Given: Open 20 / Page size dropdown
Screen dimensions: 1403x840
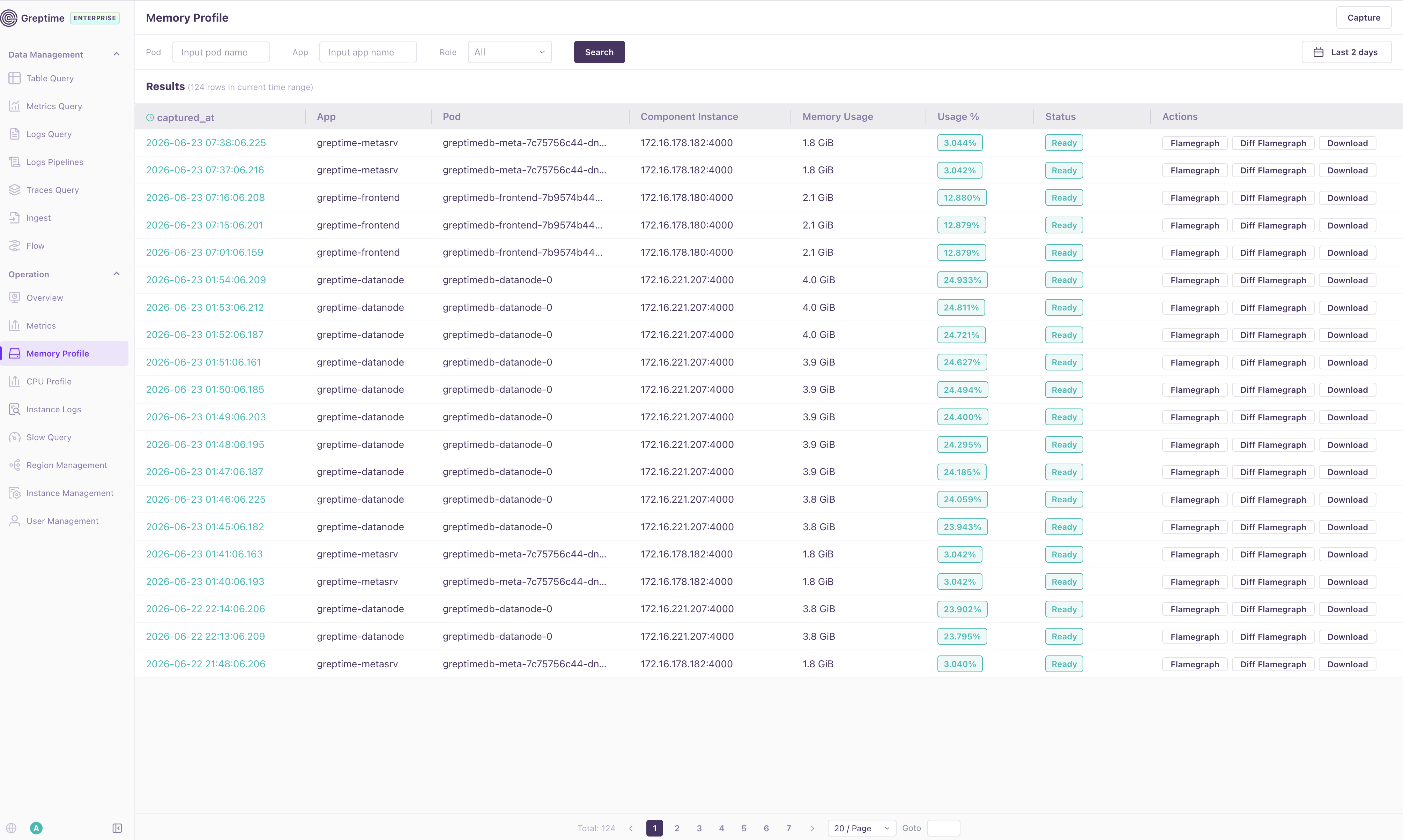Looking at the screenshot, I should click(862, 828).
